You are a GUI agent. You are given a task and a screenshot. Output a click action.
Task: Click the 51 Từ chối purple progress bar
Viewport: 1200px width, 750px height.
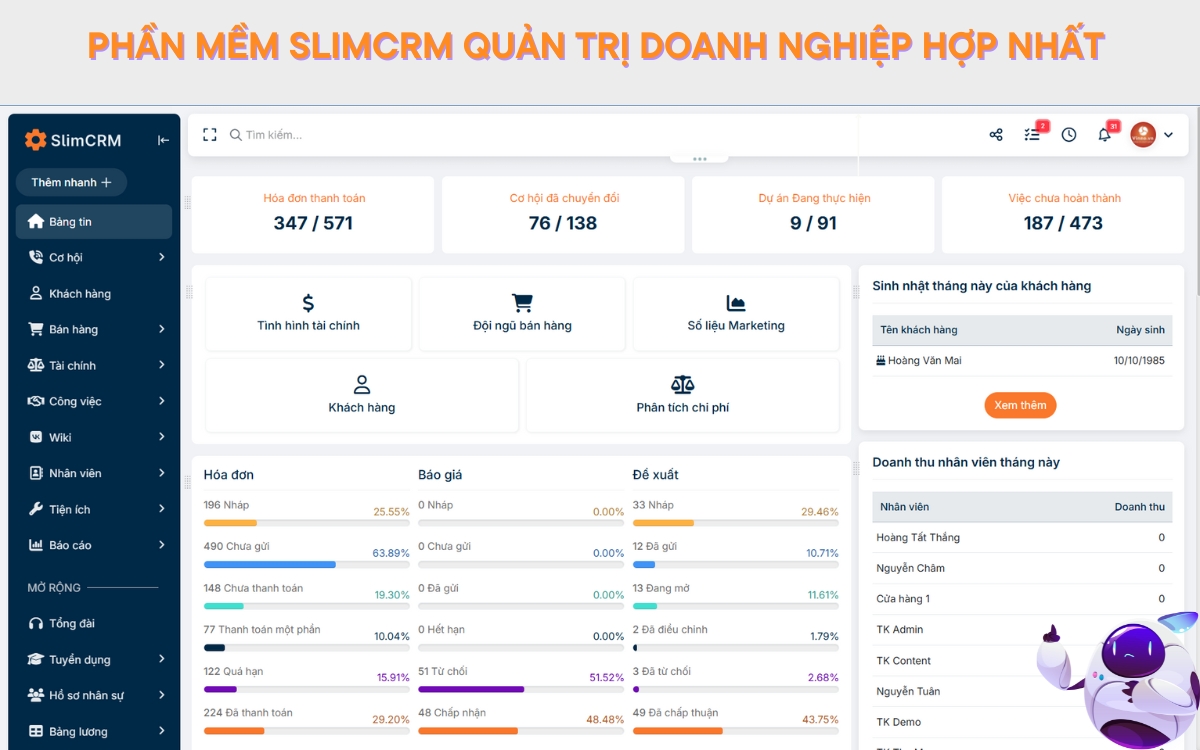[470, 689]
